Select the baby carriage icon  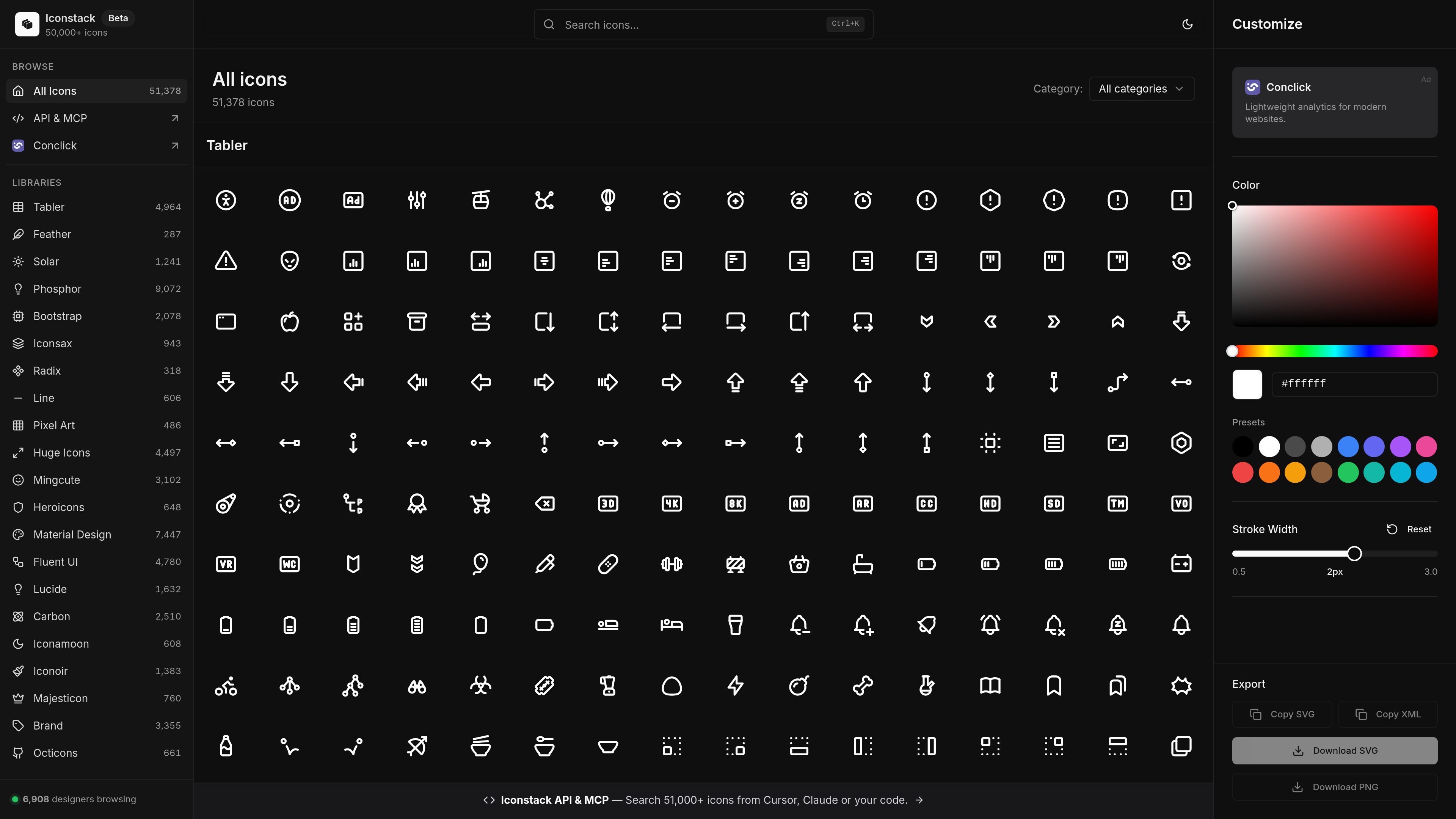pyautogui.click(x=480, y=504)
